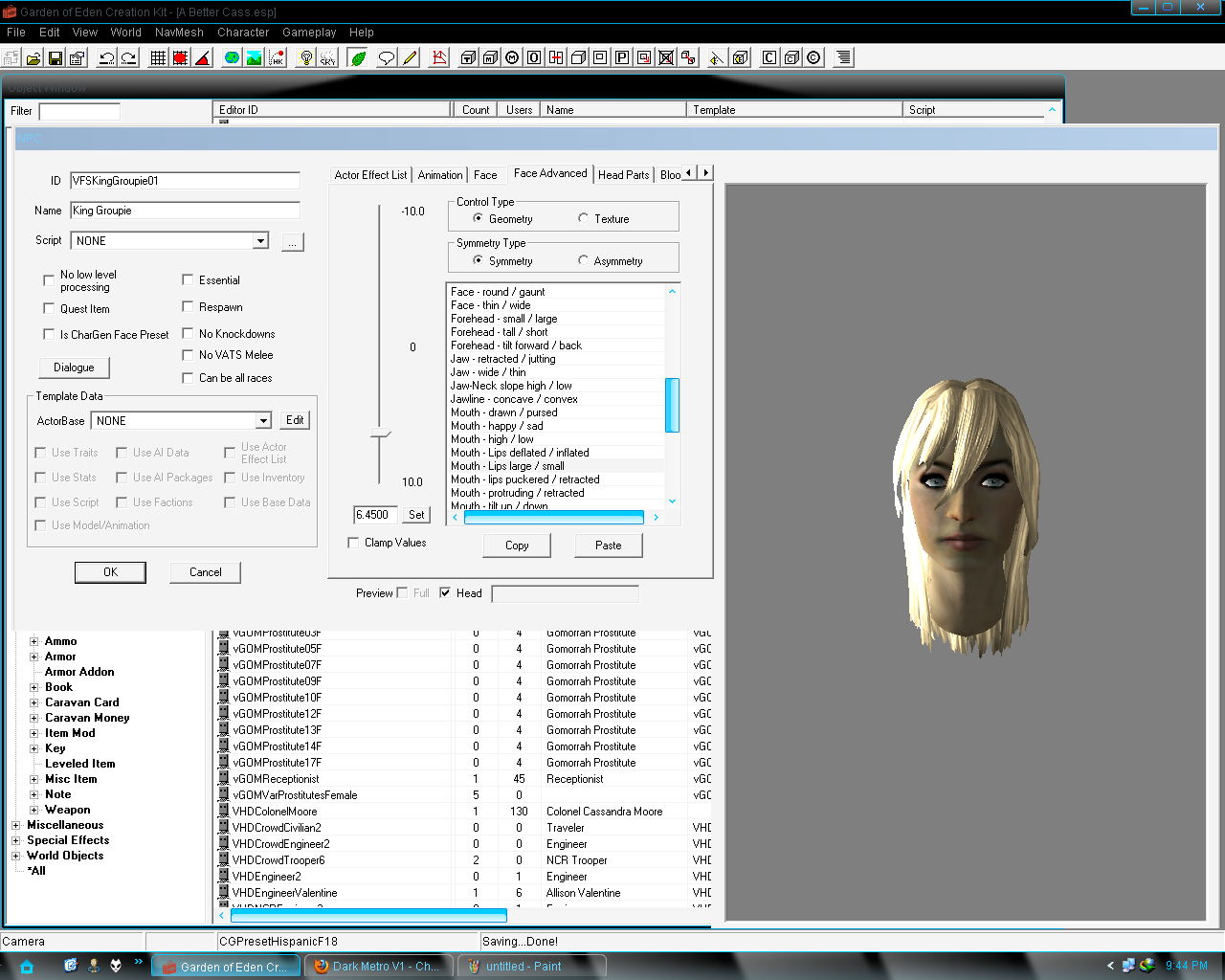Expand the Armor tree node
1225x980 pixels.
pos(34,657)
